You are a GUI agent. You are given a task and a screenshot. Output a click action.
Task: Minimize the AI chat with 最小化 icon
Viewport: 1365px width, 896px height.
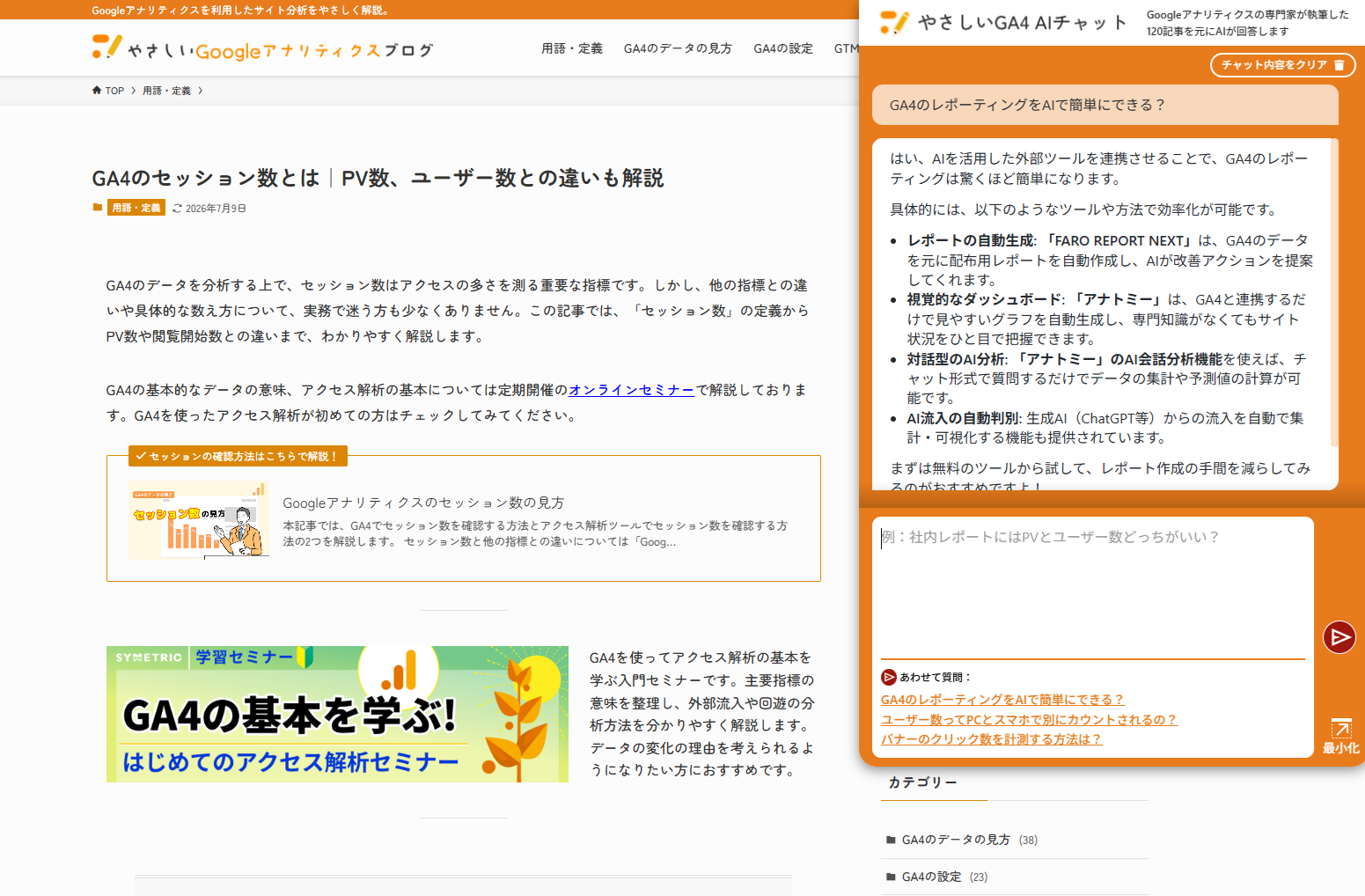coord(1340,736)
